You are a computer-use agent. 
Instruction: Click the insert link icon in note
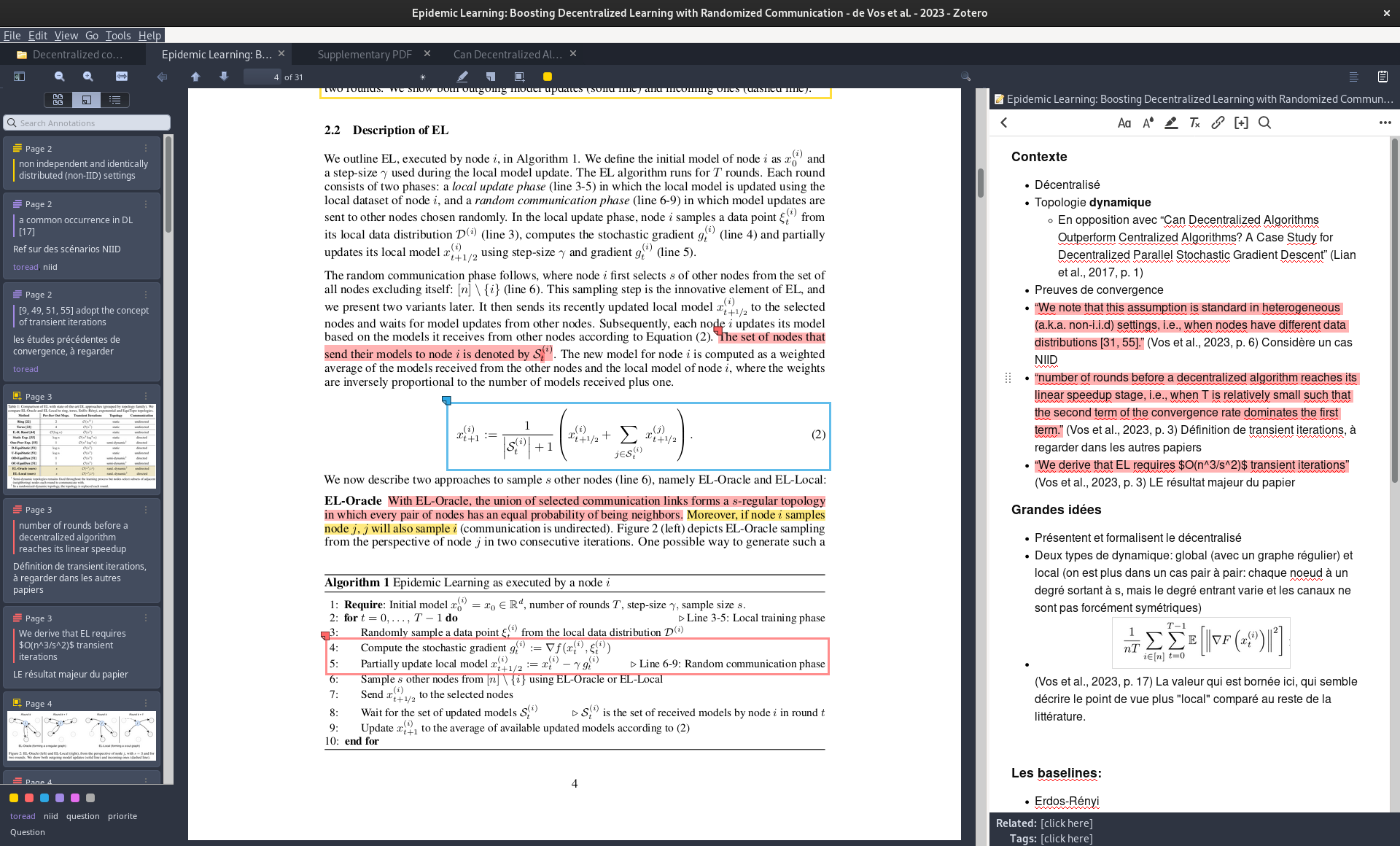1218,123
